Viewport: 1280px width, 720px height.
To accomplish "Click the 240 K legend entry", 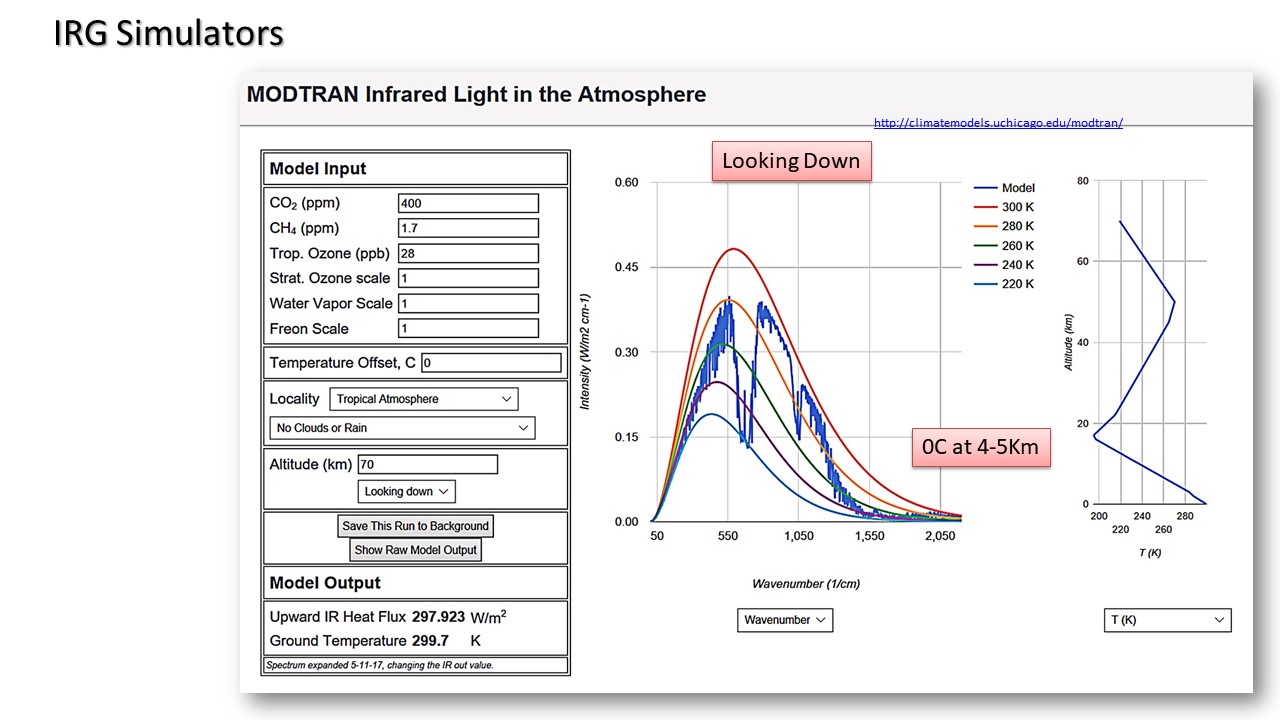I will (1005, 265).
